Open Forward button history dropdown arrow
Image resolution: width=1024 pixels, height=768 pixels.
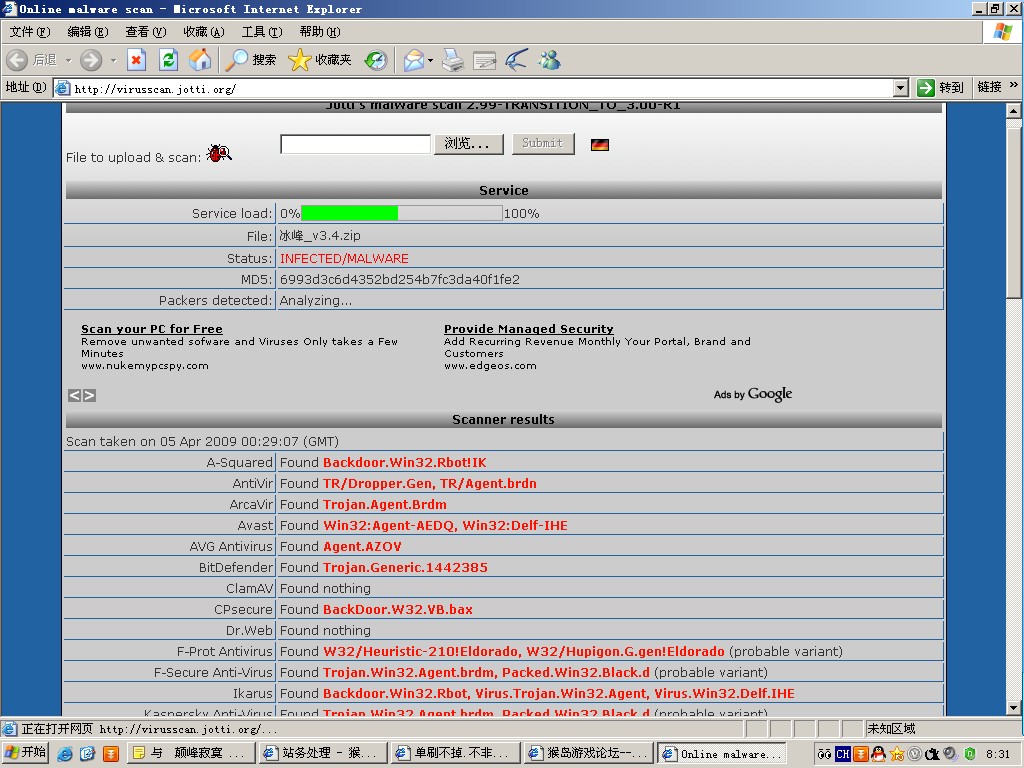[x=113, y=60]
